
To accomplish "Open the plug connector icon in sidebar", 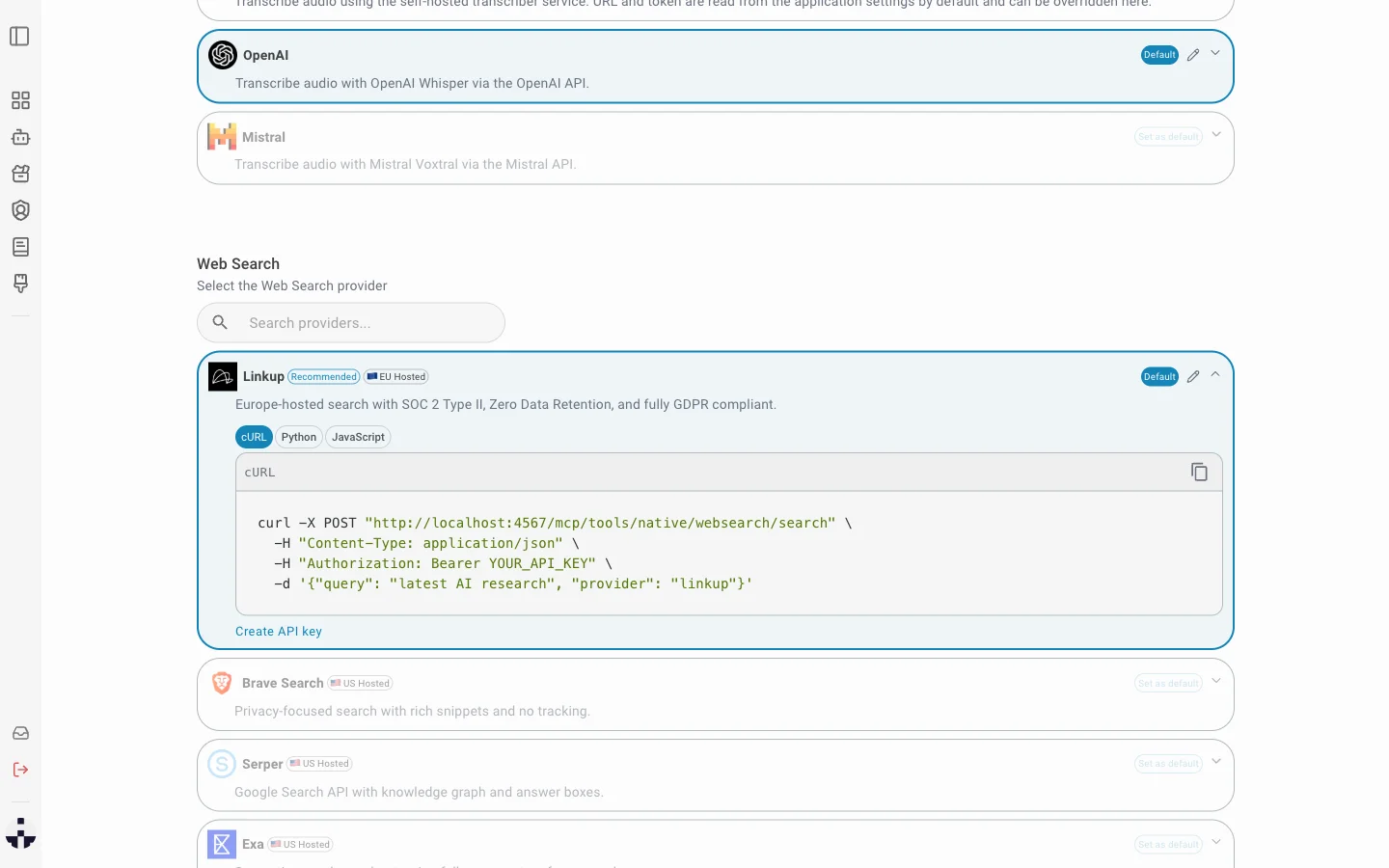I will click(20, 284).
